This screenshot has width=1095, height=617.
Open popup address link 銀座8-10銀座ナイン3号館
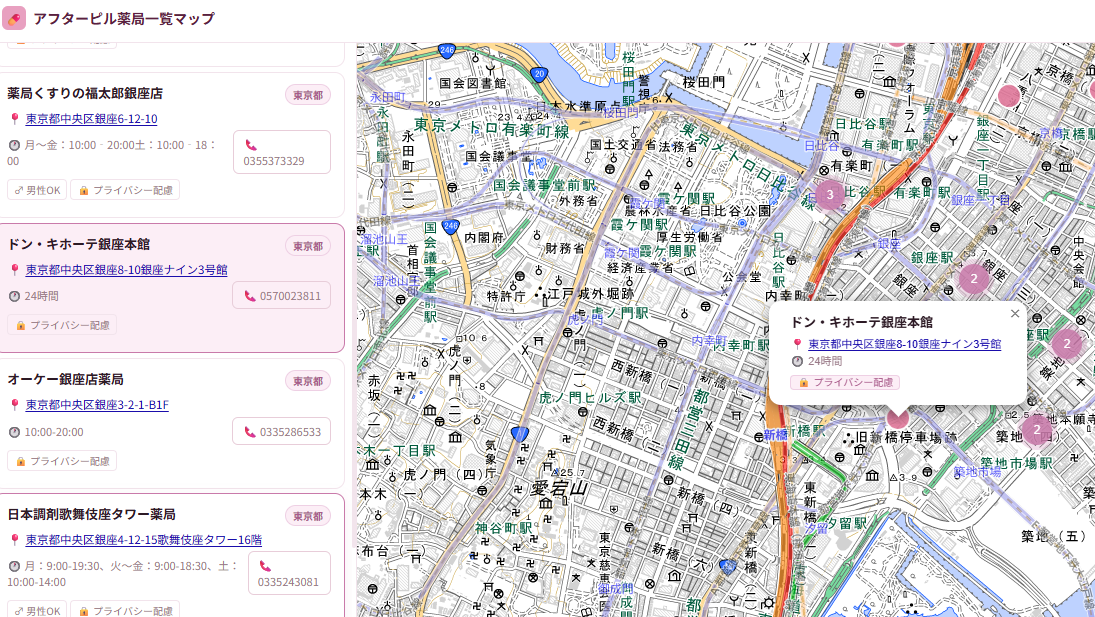coord(904,344)
